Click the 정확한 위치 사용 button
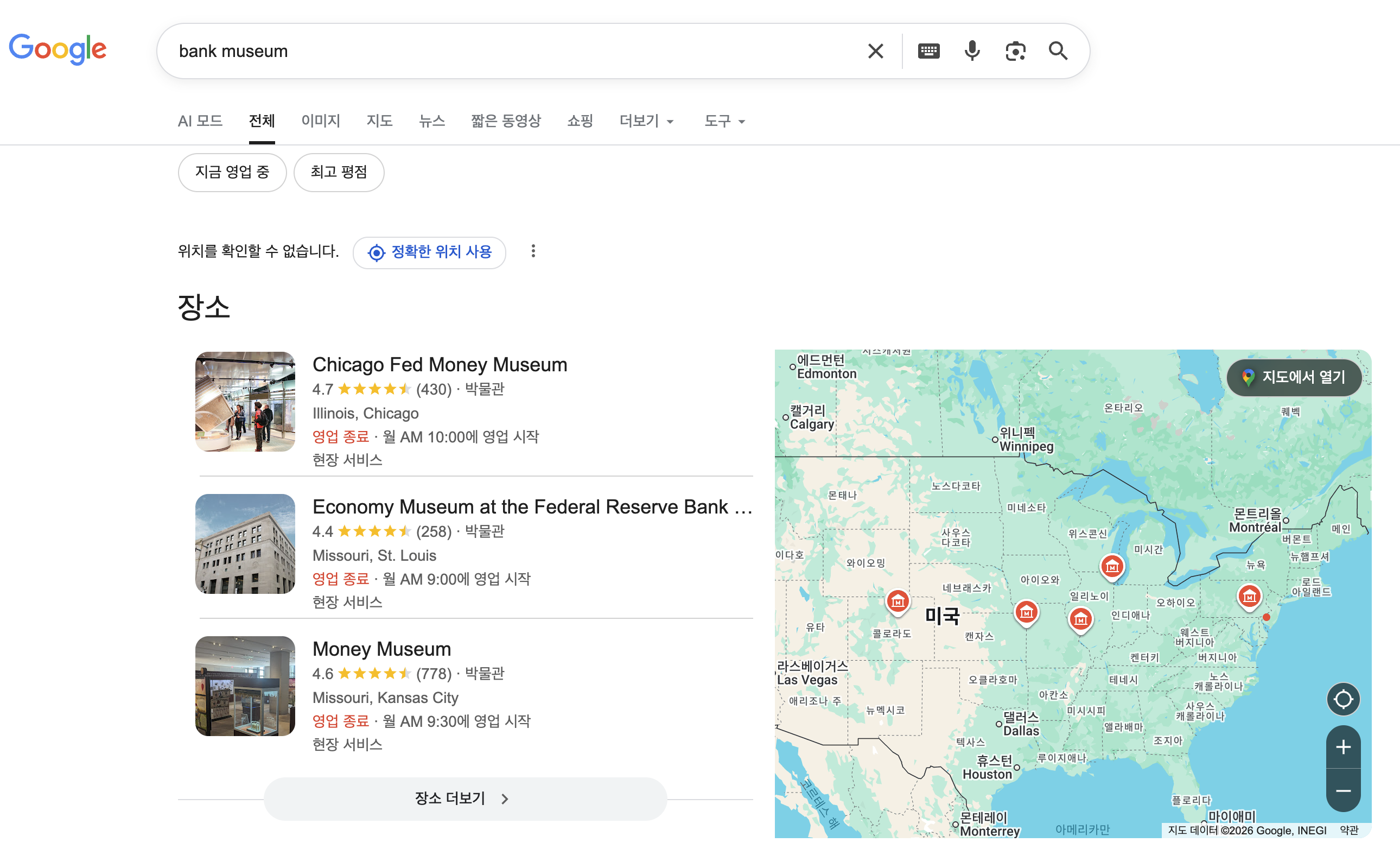1400x849 pixels. coord(430,252)
